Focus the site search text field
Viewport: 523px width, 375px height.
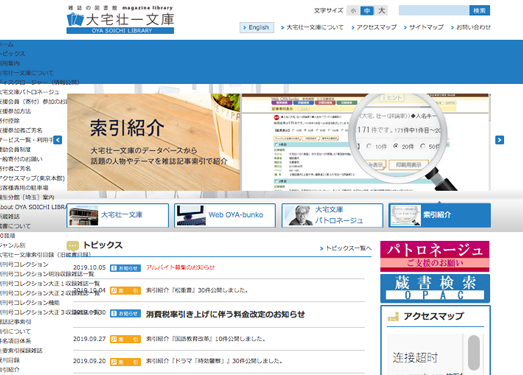click(434, 10)
